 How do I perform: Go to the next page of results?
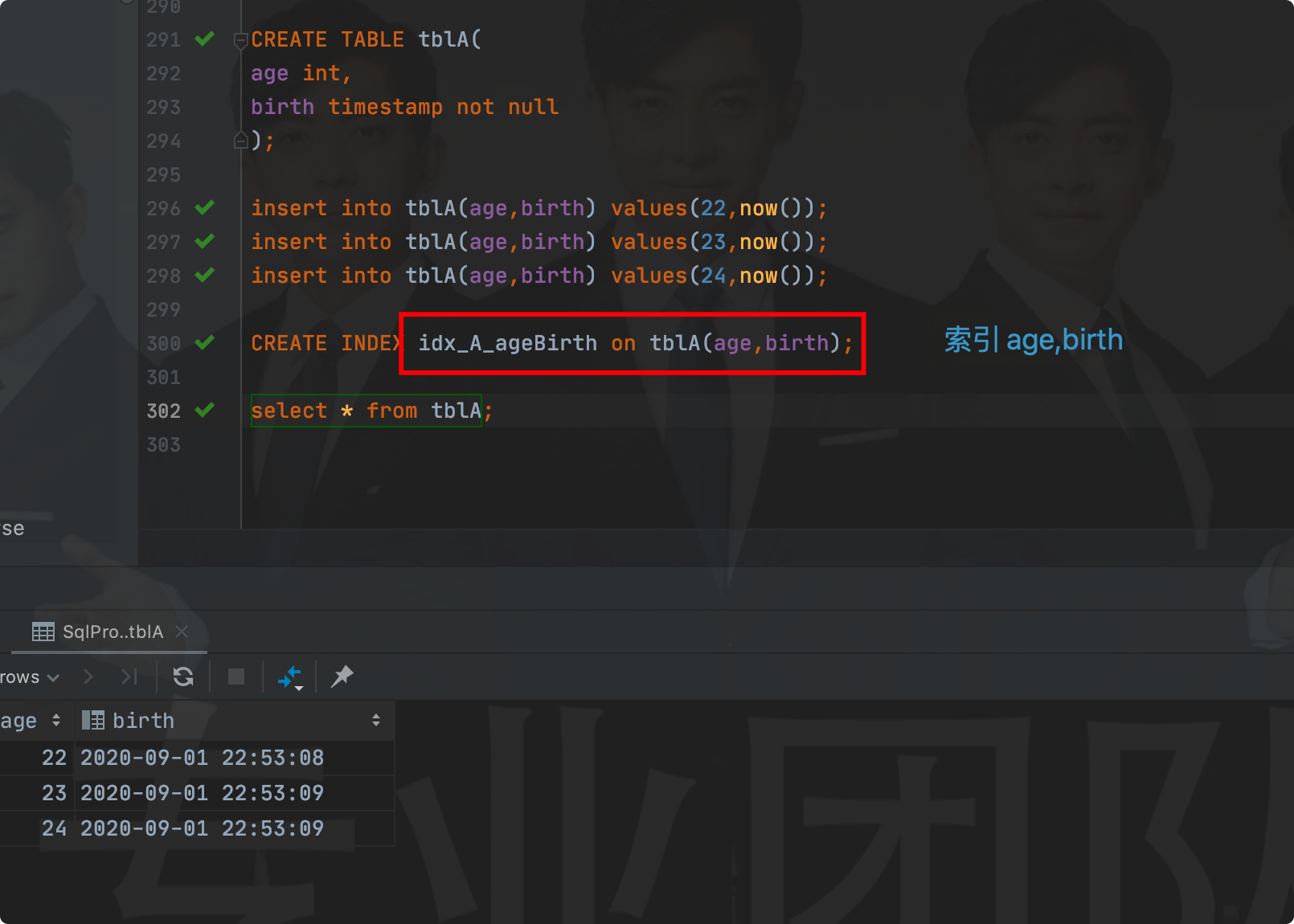88,677
